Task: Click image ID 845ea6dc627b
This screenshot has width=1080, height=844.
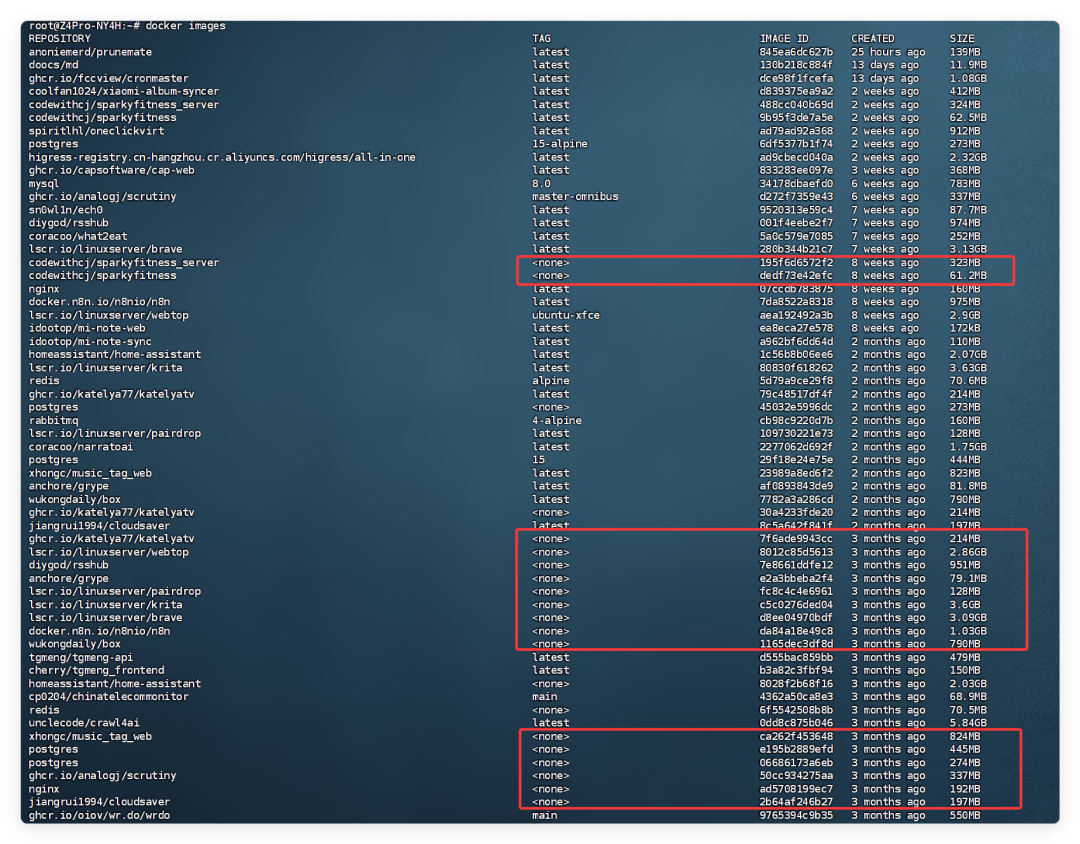Action: click(796, 52)
